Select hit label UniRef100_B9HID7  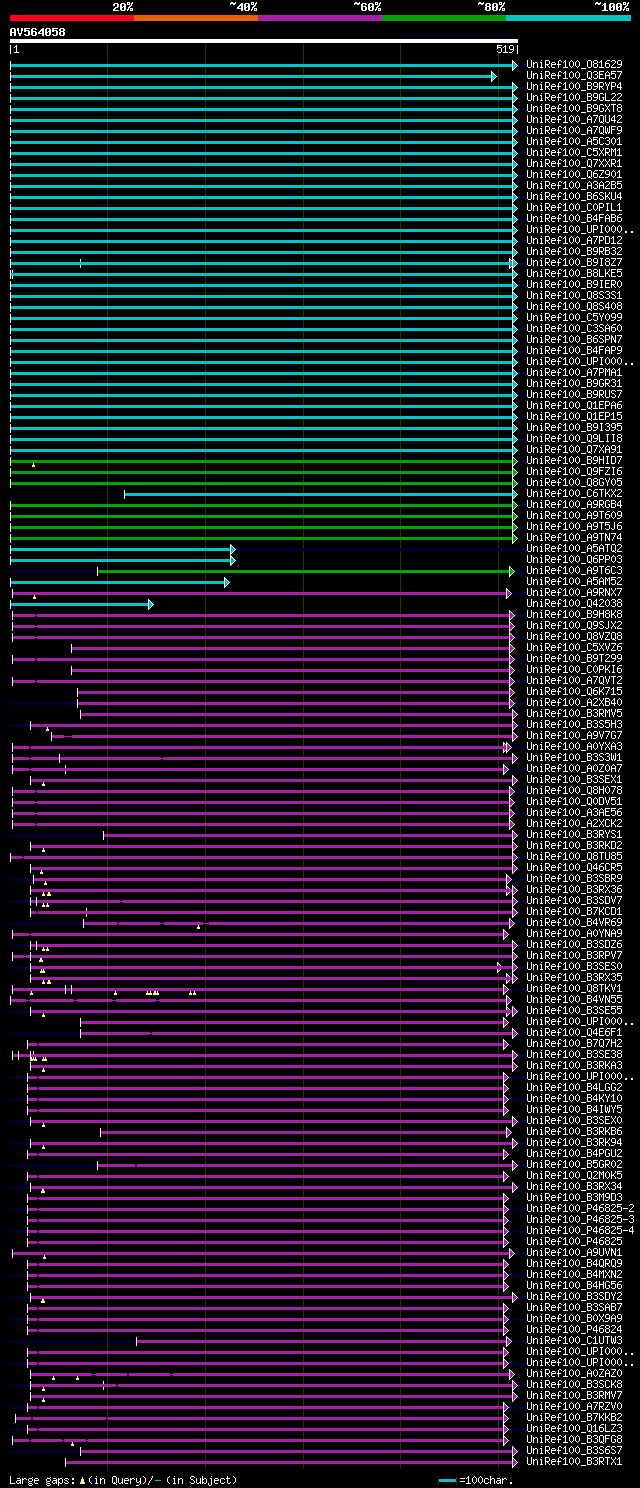574,460
